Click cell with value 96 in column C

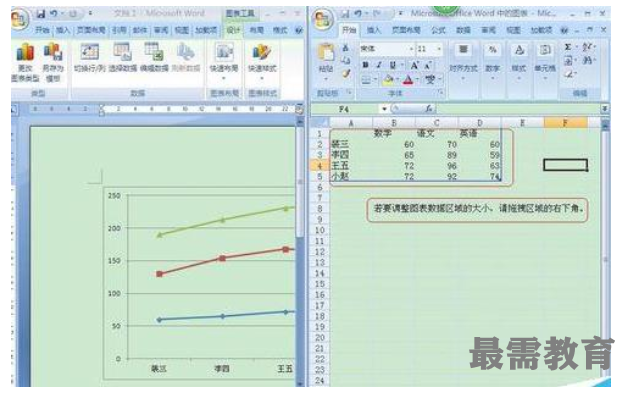pos(436,166)
